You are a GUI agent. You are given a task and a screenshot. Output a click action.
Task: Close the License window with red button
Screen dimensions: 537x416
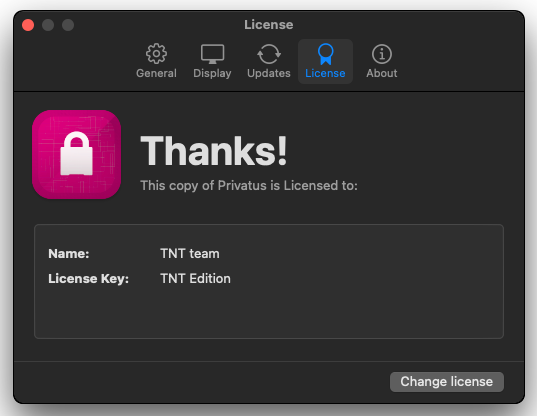click(x=28, y=25)
